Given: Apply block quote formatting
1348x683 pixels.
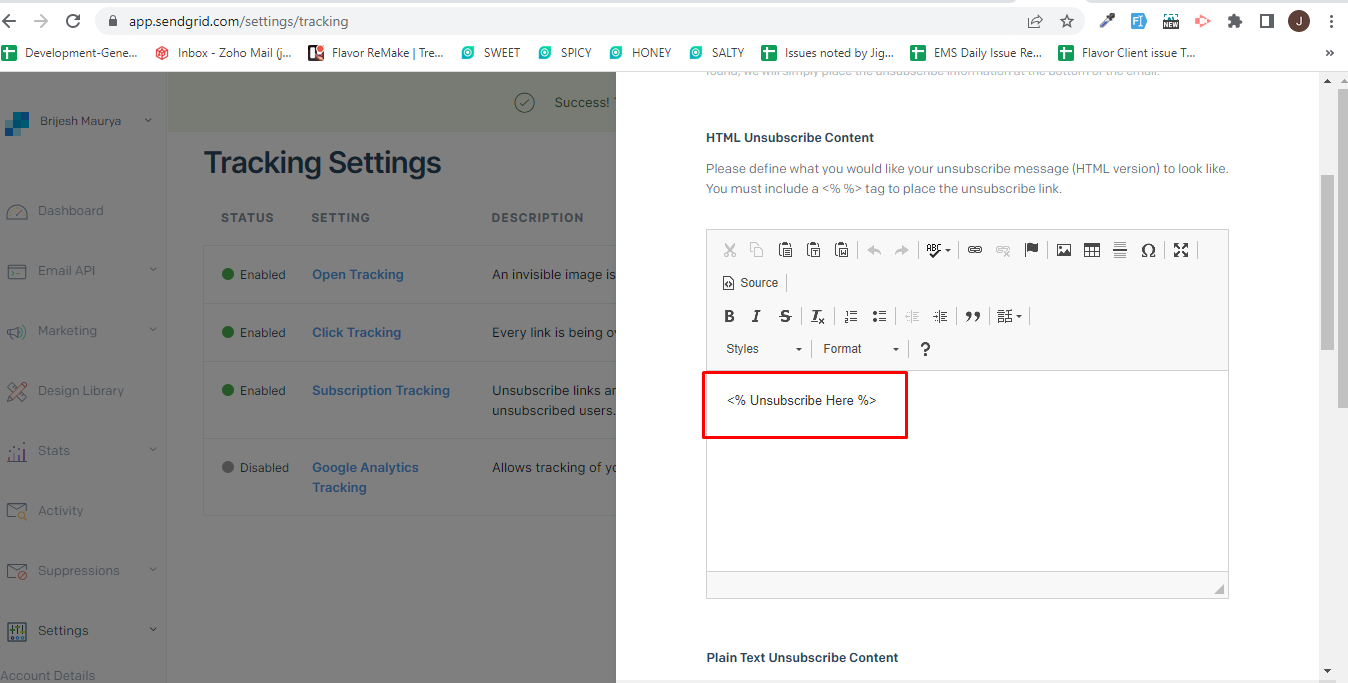Looking at the screenshot, I should click(973, 316).
